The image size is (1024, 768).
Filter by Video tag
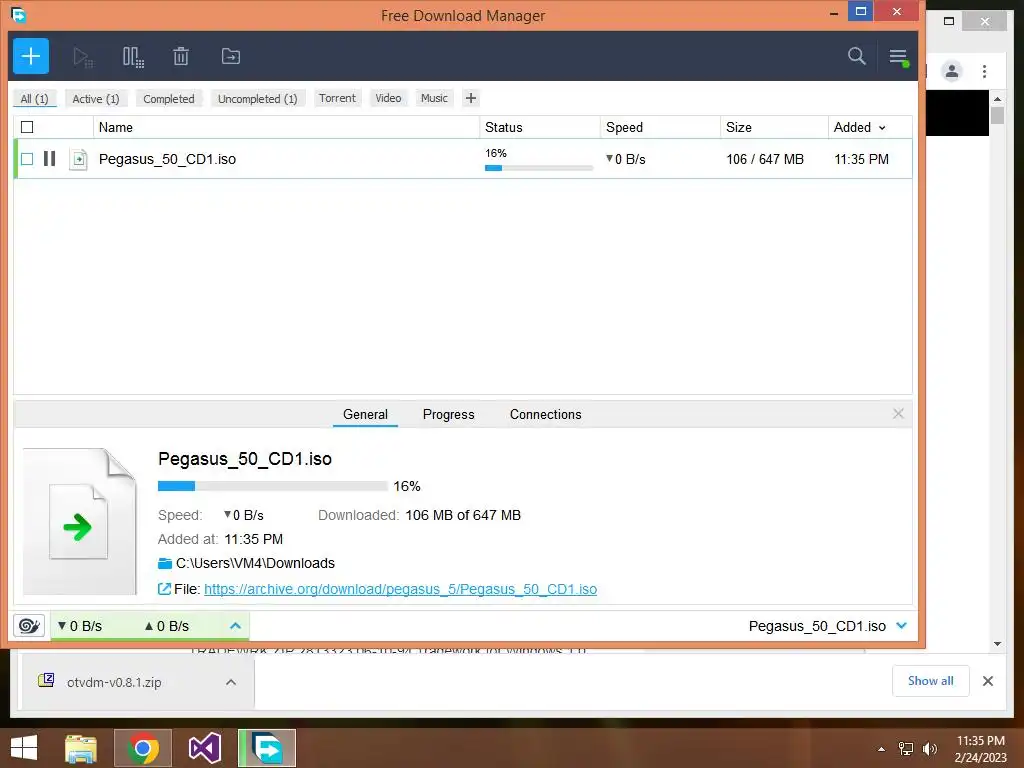[x=388, y=98]
